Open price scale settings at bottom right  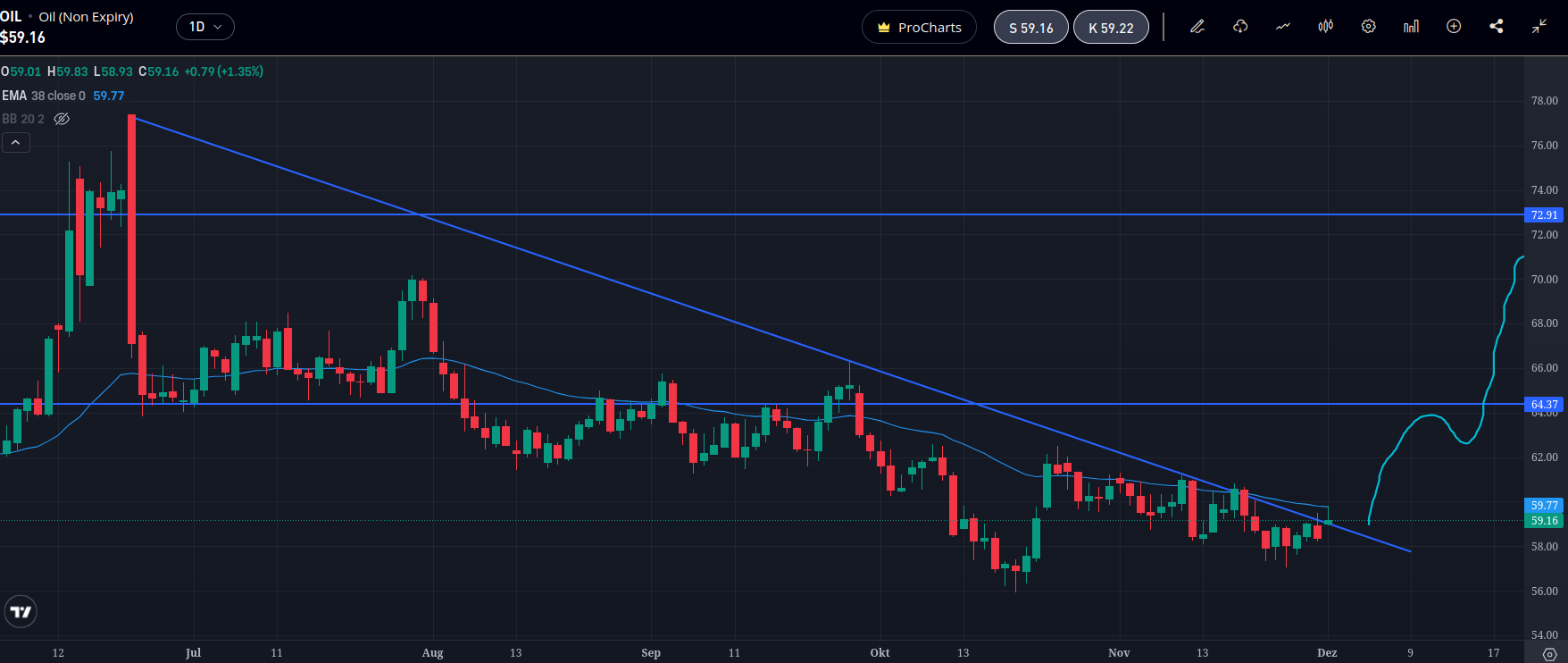1549,654
